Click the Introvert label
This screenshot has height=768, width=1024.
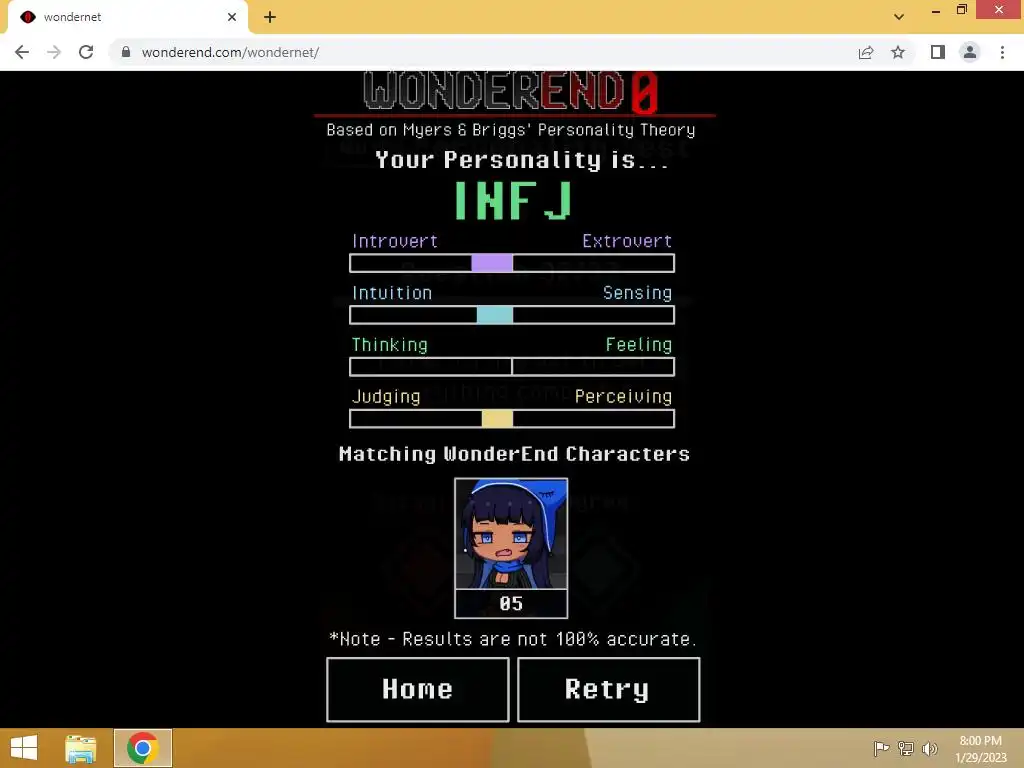(x=394, y=241)
